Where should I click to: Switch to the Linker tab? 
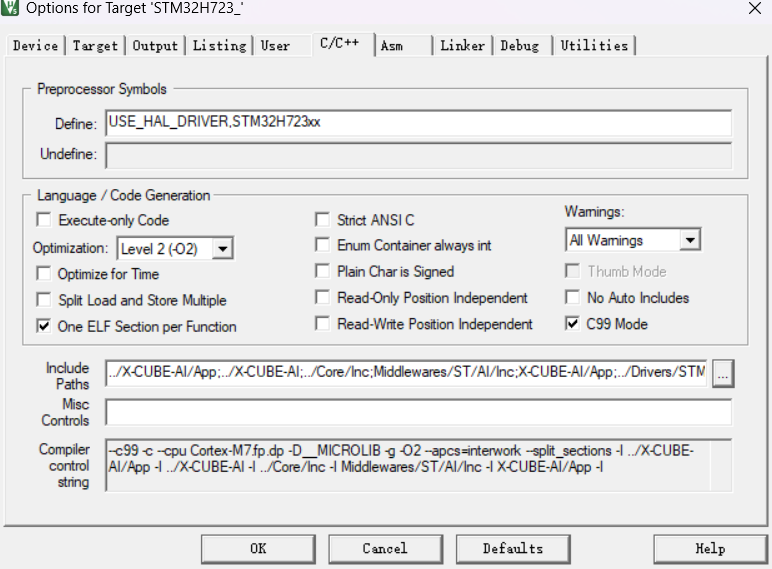pos(462,46)
